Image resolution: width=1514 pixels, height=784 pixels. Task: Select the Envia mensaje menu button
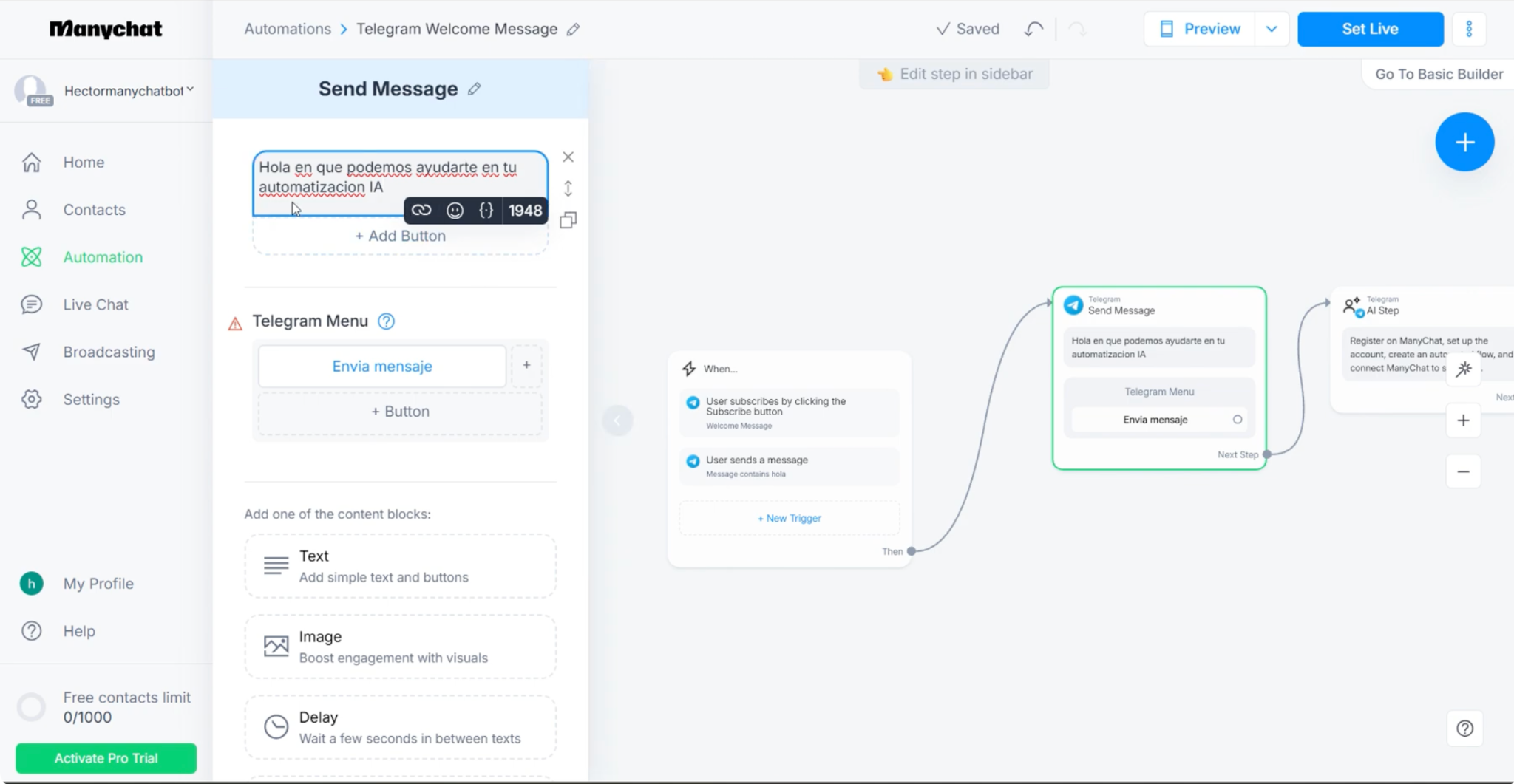(381, 366)
